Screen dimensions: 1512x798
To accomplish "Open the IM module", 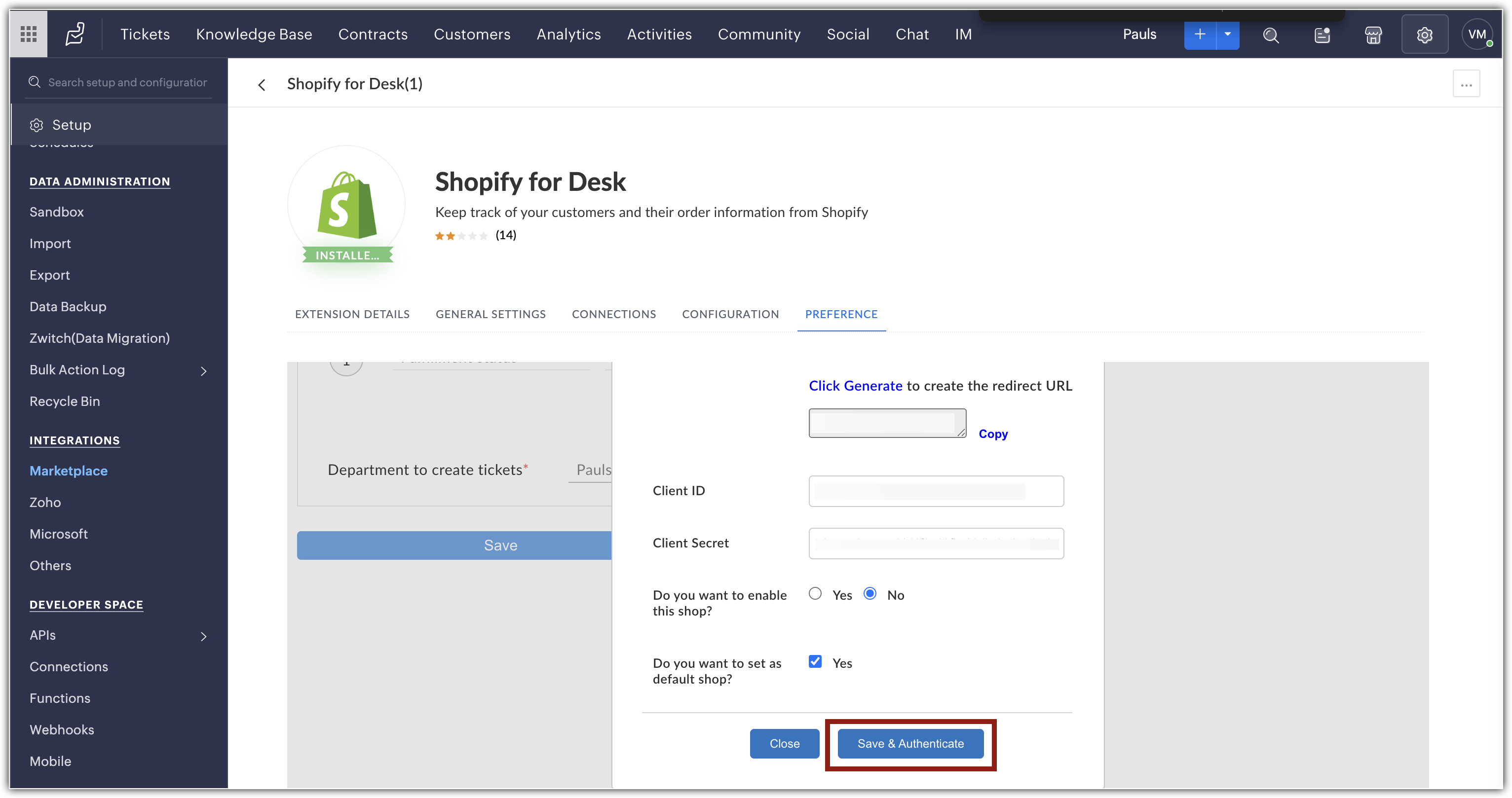I will click(963, 34).
